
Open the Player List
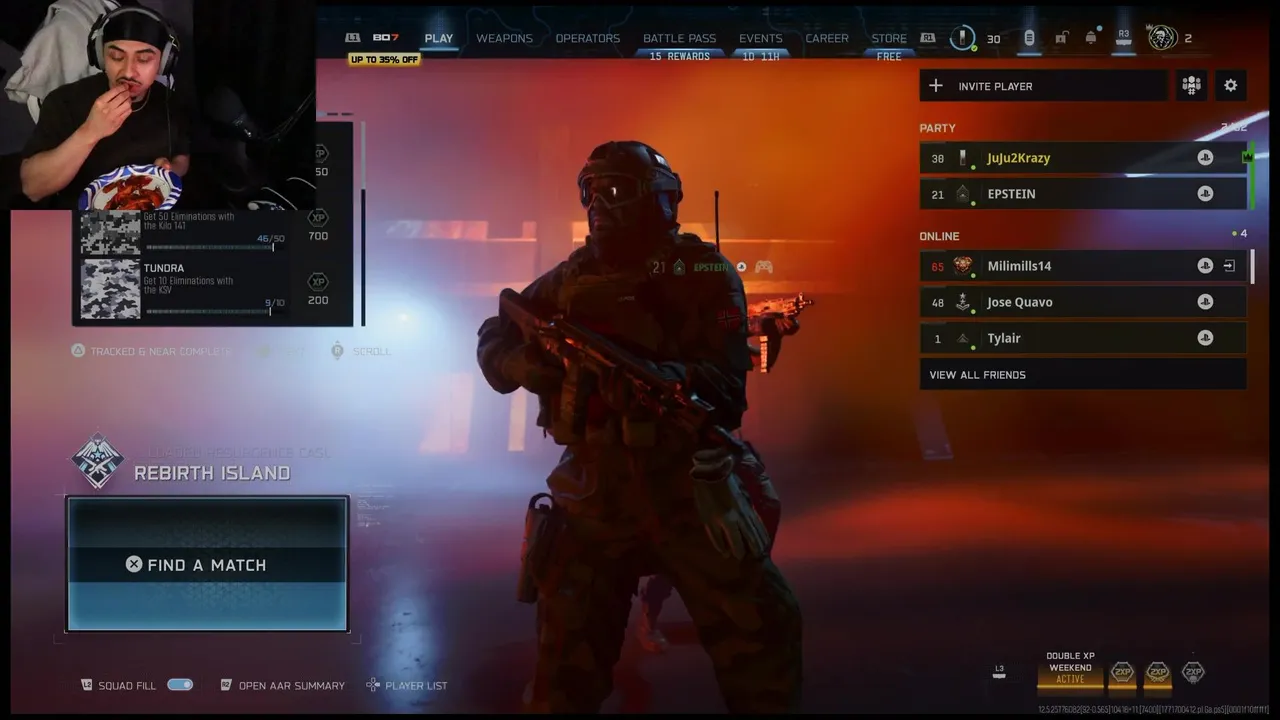pos(407,685)
